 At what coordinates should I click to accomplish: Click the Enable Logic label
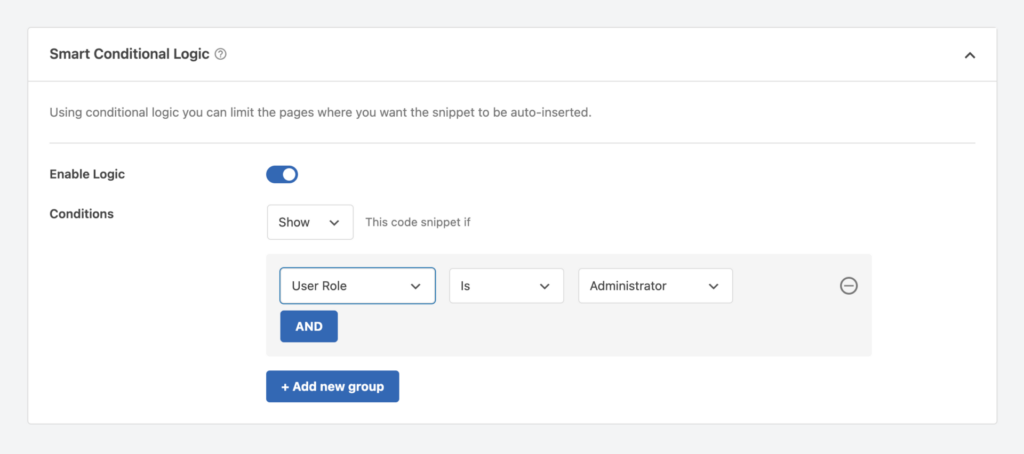[87, 175]
